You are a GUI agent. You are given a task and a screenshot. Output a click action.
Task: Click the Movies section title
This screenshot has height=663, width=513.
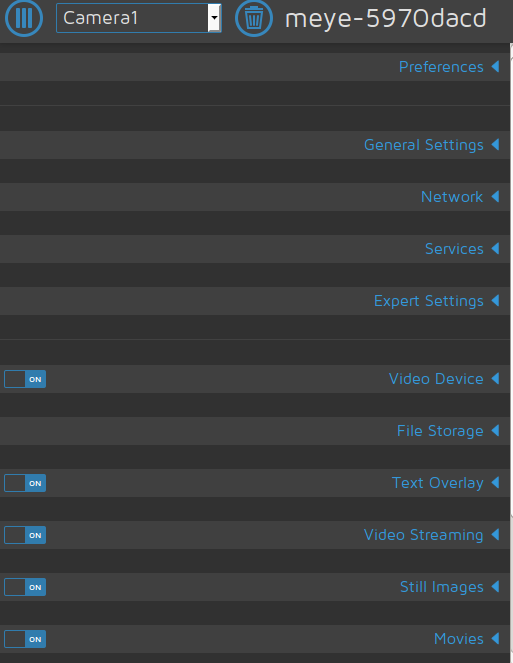pos(458,639)
